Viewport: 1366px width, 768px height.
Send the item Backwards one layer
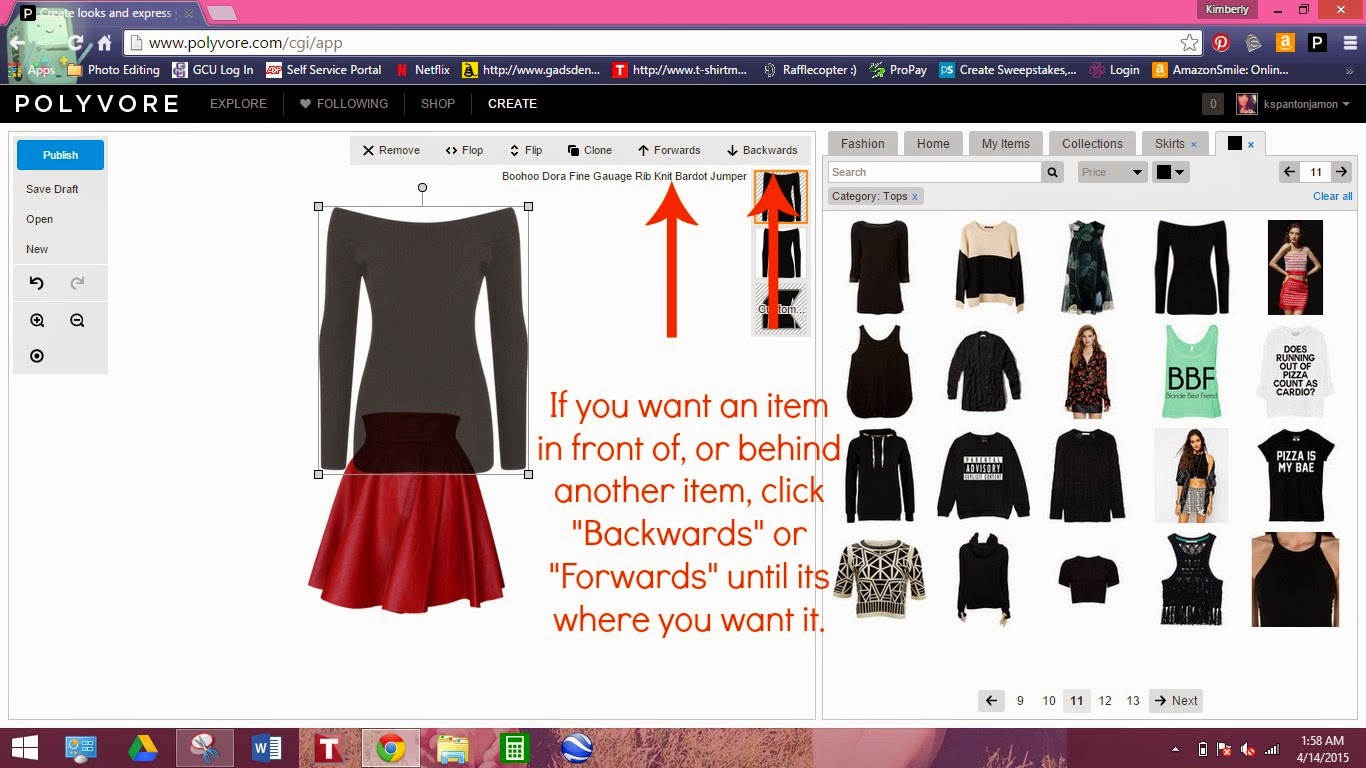coord(761,150)
